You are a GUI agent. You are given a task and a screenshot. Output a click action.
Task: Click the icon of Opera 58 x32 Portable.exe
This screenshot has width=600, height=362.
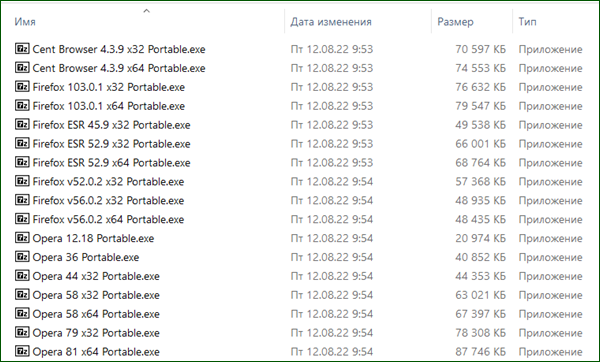tap(22, 295)
